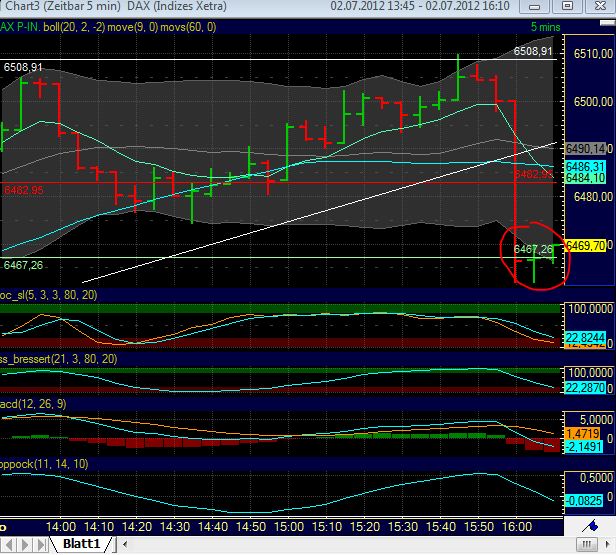Click the 14:30 time axis label
The image size is (616, 555).
(175, 527)
